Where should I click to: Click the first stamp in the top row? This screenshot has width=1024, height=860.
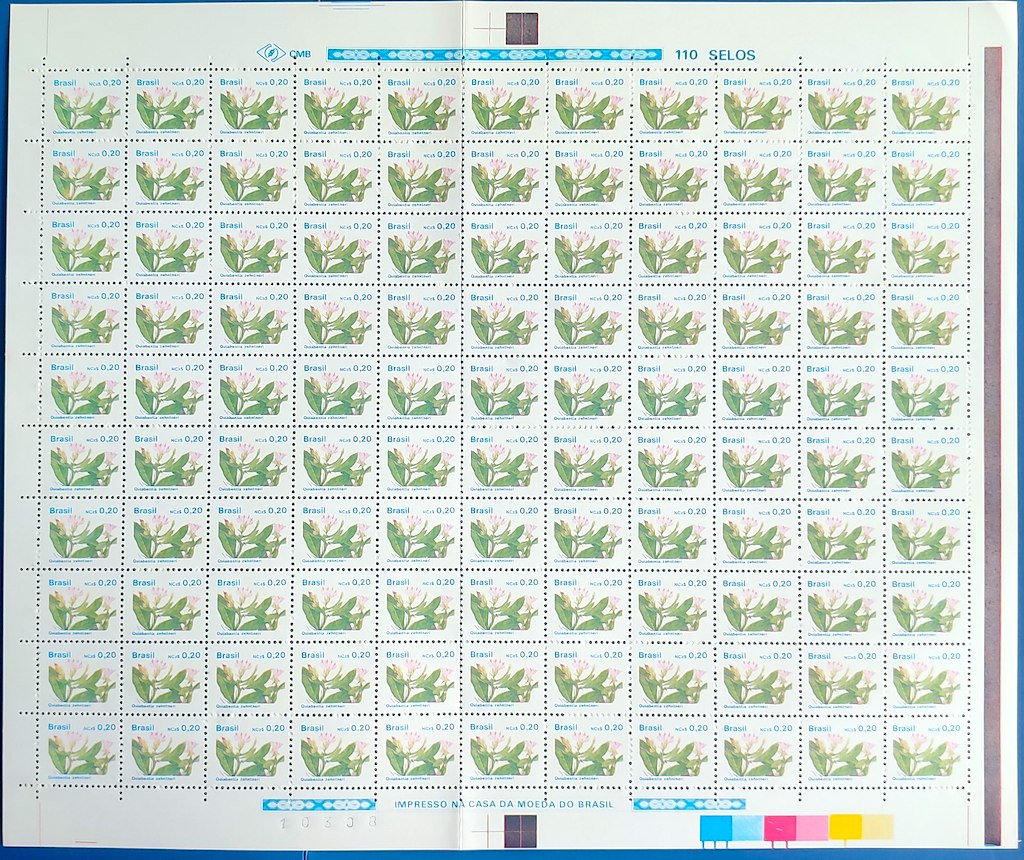coord(84,105)
